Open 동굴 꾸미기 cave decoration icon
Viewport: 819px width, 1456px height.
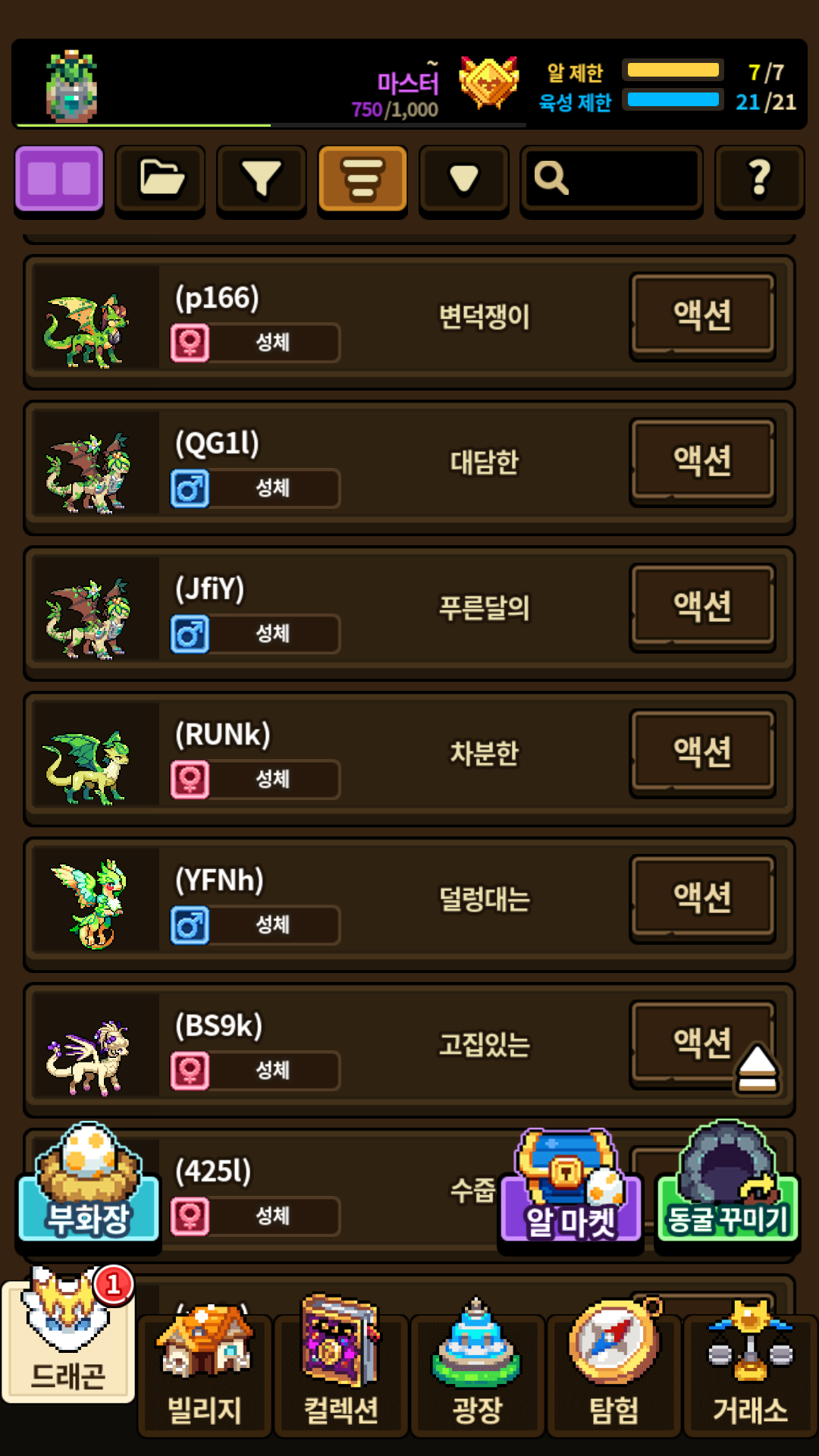(727, 1182)
